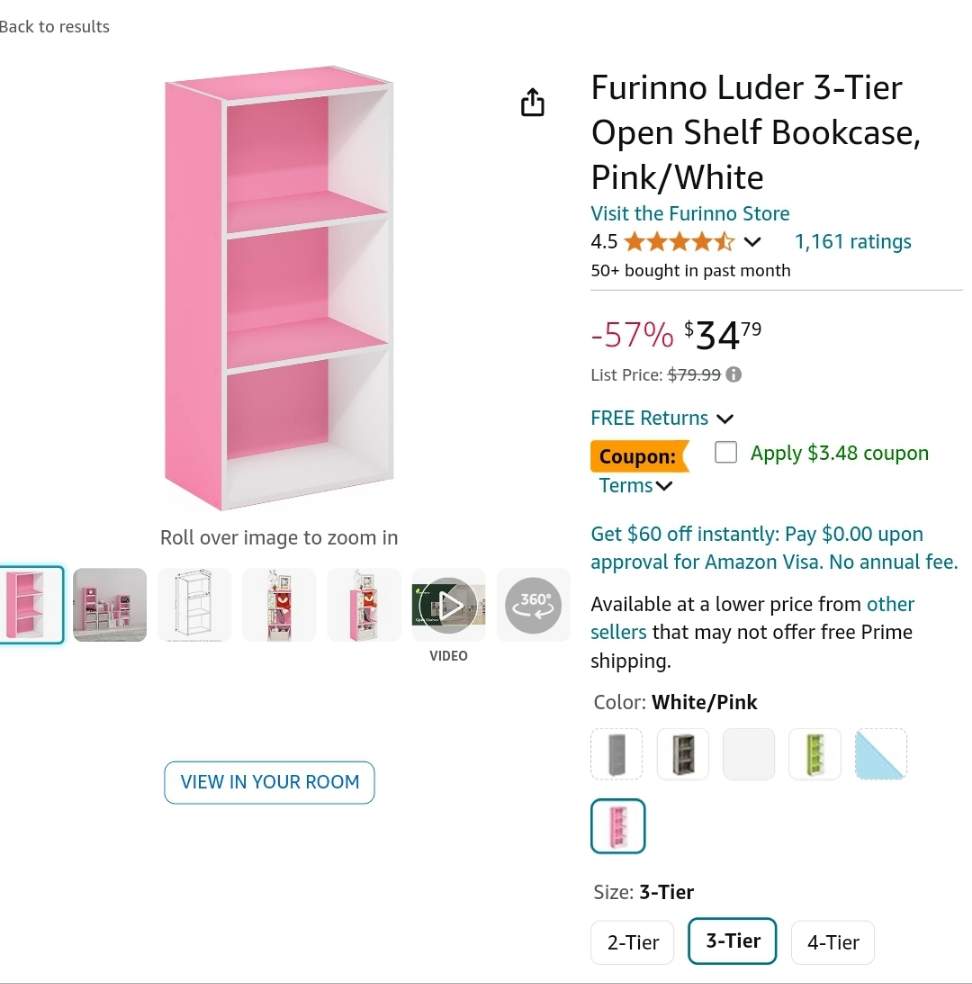Viewport: 972px width, 984px height.
Task: Expand the FREE Returns dropdown
Action: 725,419
